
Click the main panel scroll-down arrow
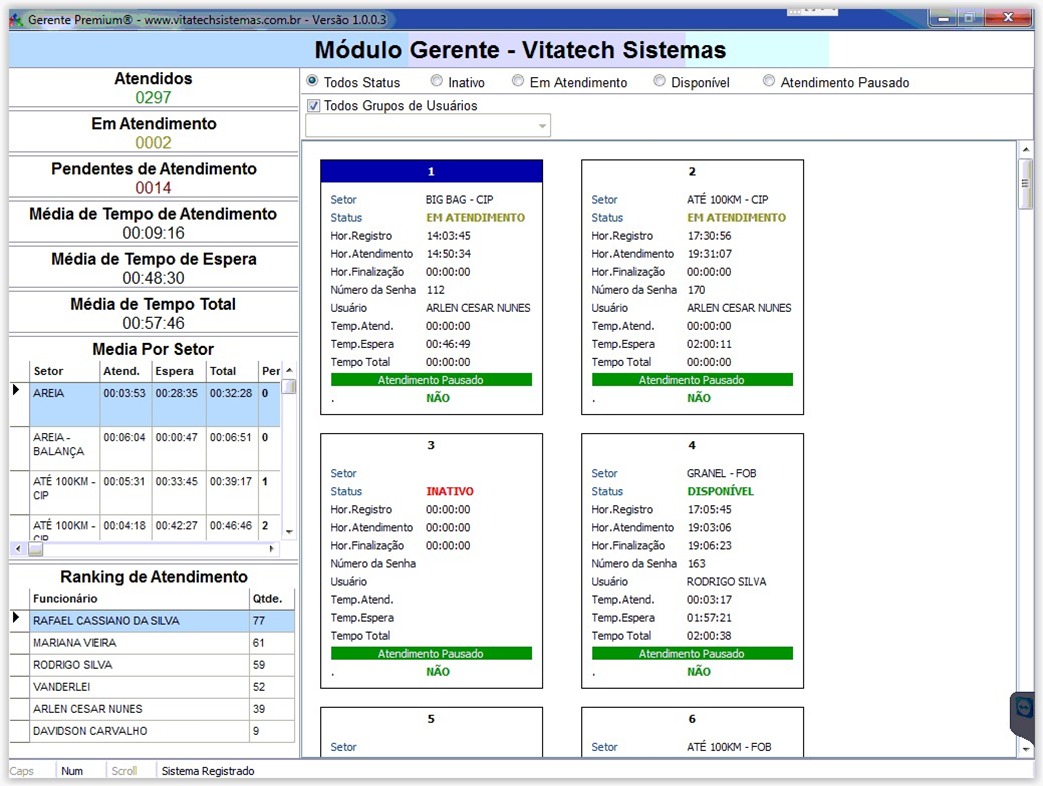[x=1025, y=748]
